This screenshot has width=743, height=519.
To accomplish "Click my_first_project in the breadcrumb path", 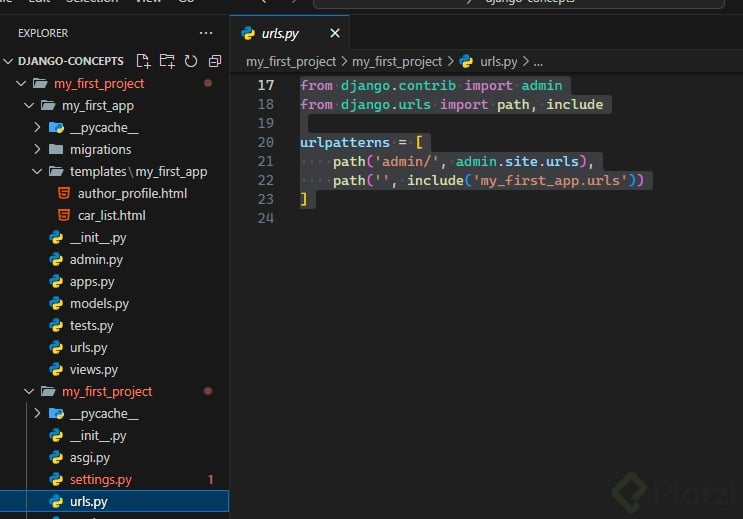I will [x=290, y=61].
